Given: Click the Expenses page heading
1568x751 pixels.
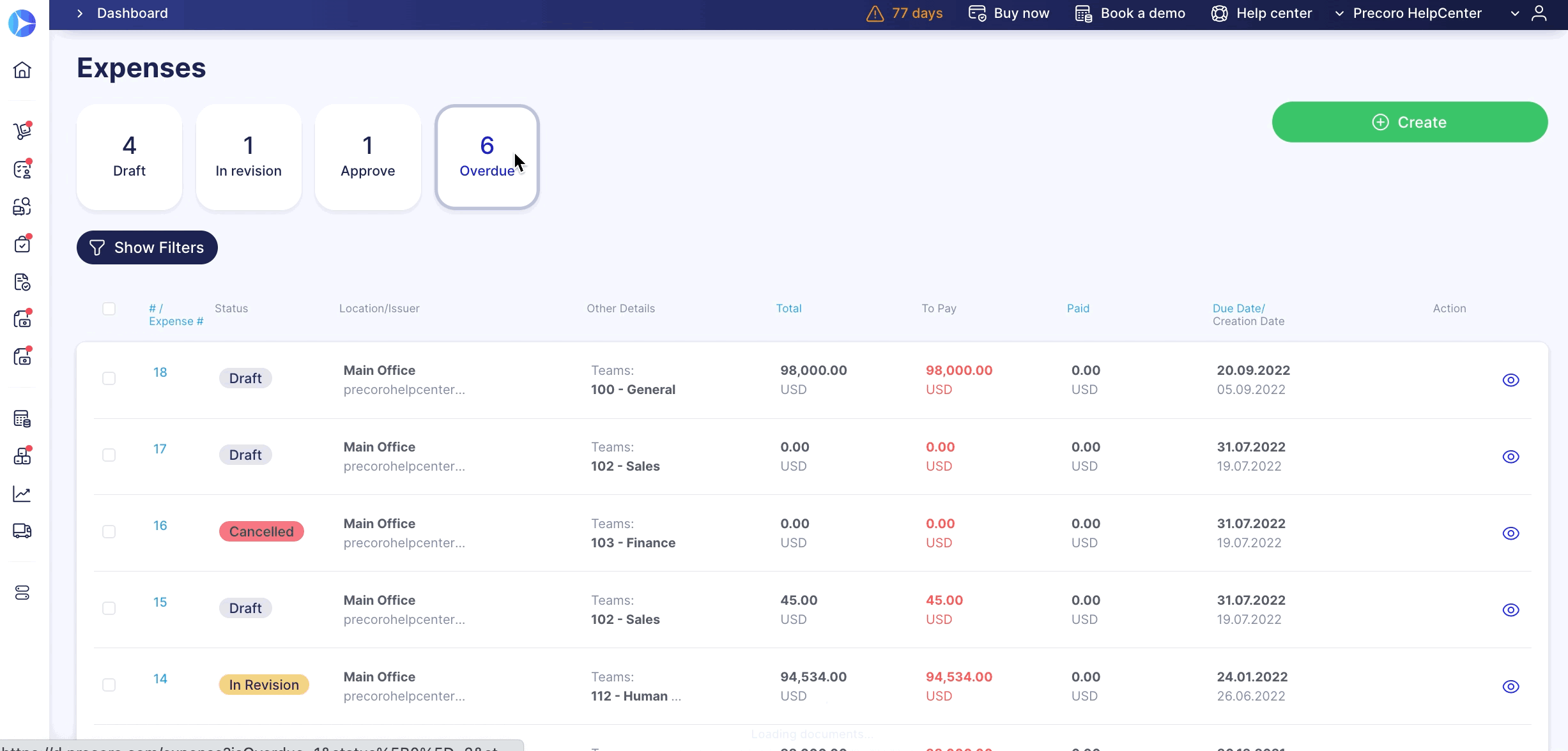Looking at the screenshot, I should point(141,68).
